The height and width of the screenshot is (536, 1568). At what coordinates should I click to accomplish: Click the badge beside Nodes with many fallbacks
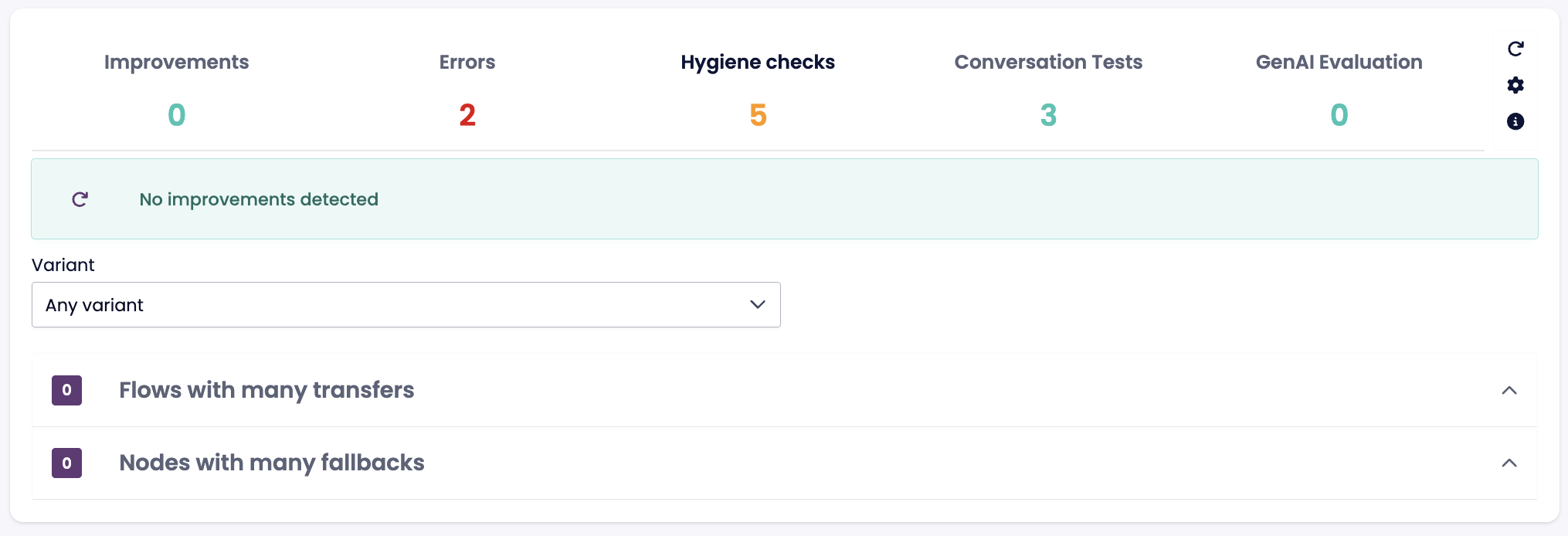[x=67, y=463]
